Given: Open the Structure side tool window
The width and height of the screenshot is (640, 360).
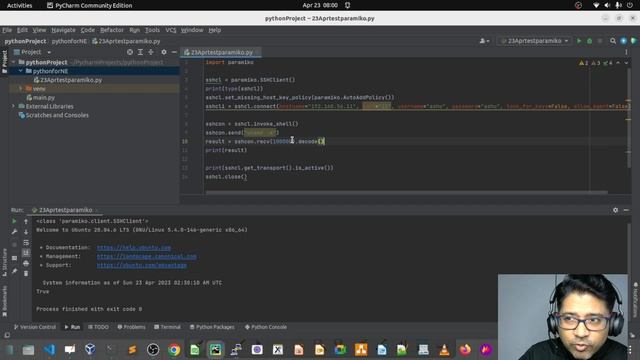Looking at the screenshot, I should point(4,262).
